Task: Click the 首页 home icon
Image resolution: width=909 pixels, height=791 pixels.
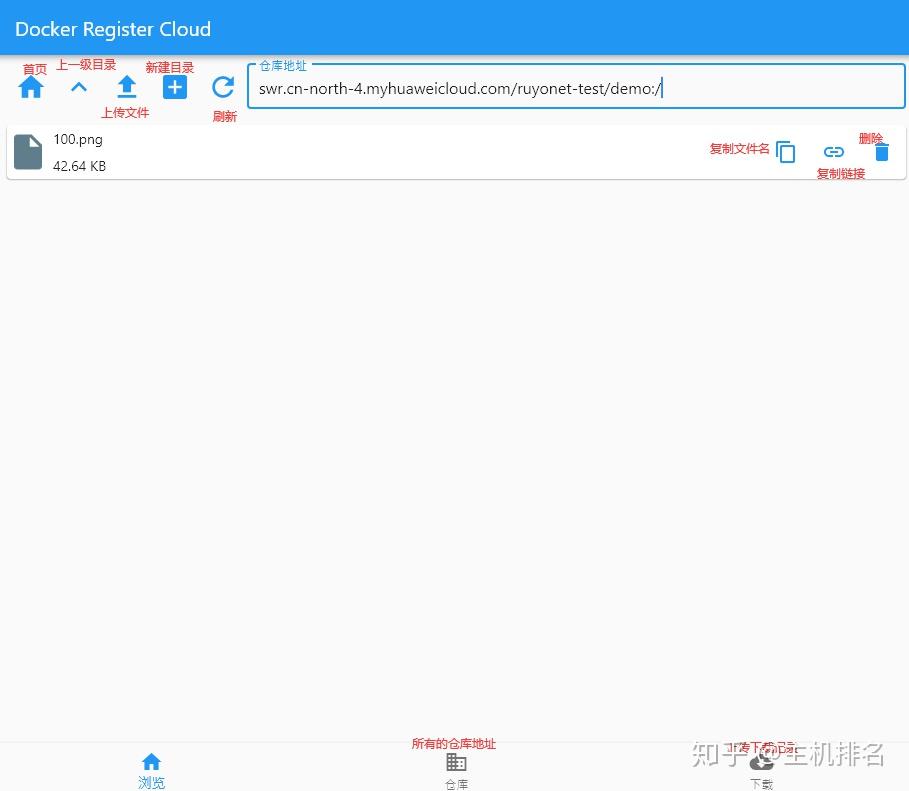Action: tap(30, 87)
